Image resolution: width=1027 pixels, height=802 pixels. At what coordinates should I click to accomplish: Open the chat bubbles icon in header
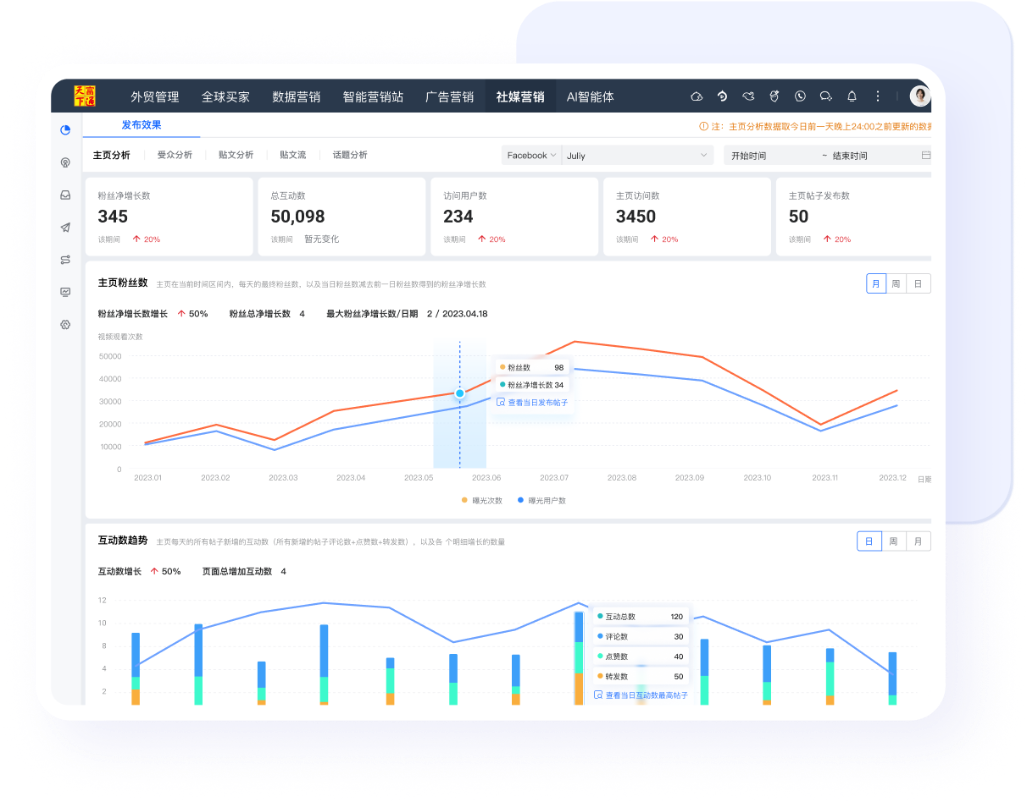(x=826, y=97)
